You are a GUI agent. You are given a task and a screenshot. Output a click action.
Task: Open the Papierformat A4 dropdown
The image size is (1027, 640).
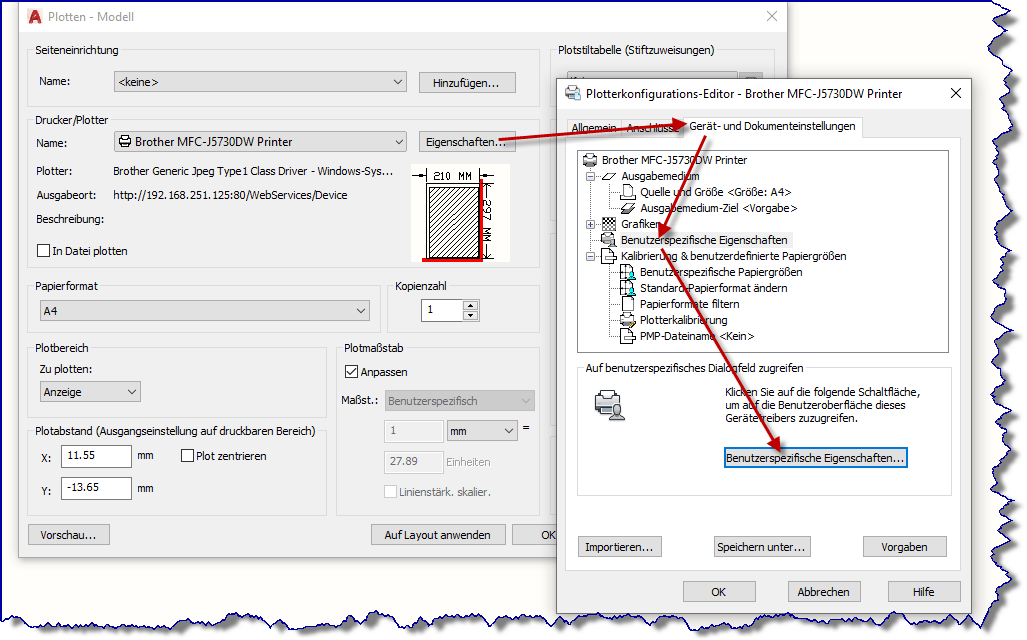204,311
